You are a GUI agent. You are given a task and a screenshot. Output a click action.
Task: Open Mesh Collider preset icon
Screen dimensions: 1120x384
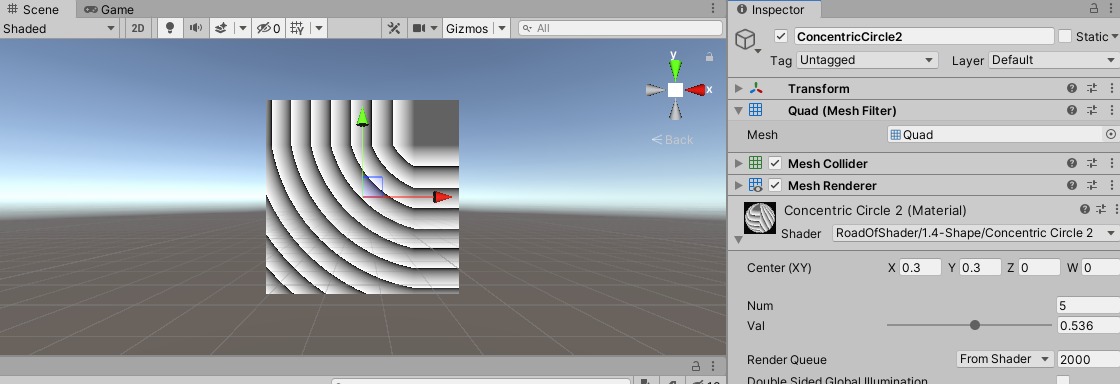click(1091, 163)
